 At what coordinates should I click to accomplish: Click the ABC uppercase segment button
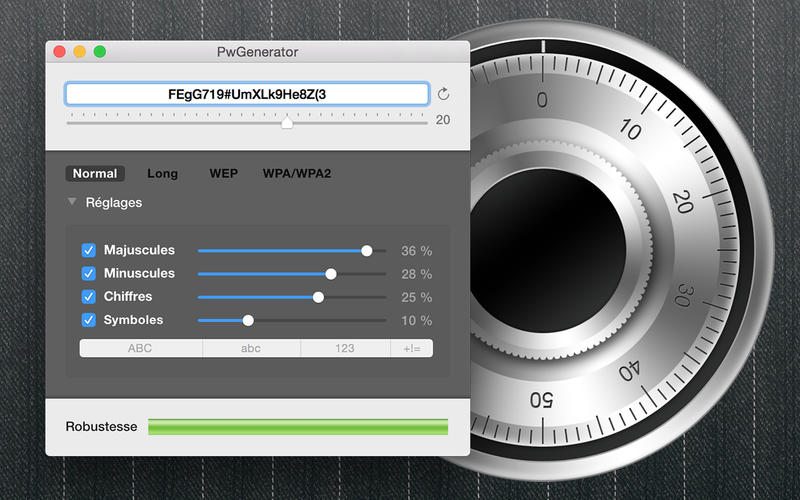coord(140,348)
